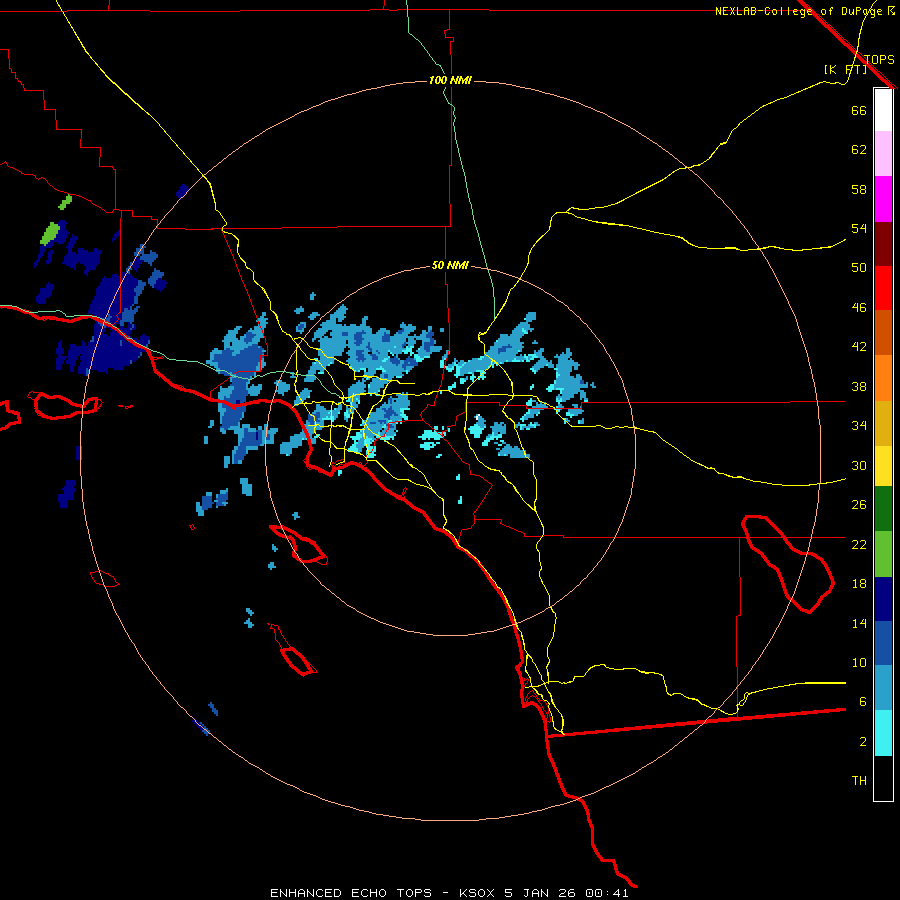Click the "26" scale value

859,505
